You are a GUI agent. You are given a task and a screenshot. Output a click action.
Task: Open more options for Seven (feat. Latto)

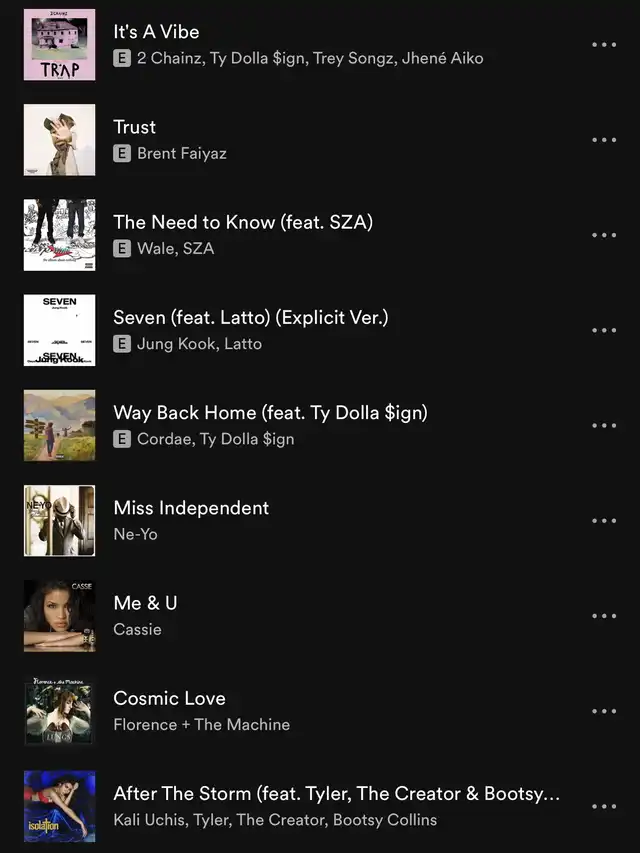pos(604,330)
